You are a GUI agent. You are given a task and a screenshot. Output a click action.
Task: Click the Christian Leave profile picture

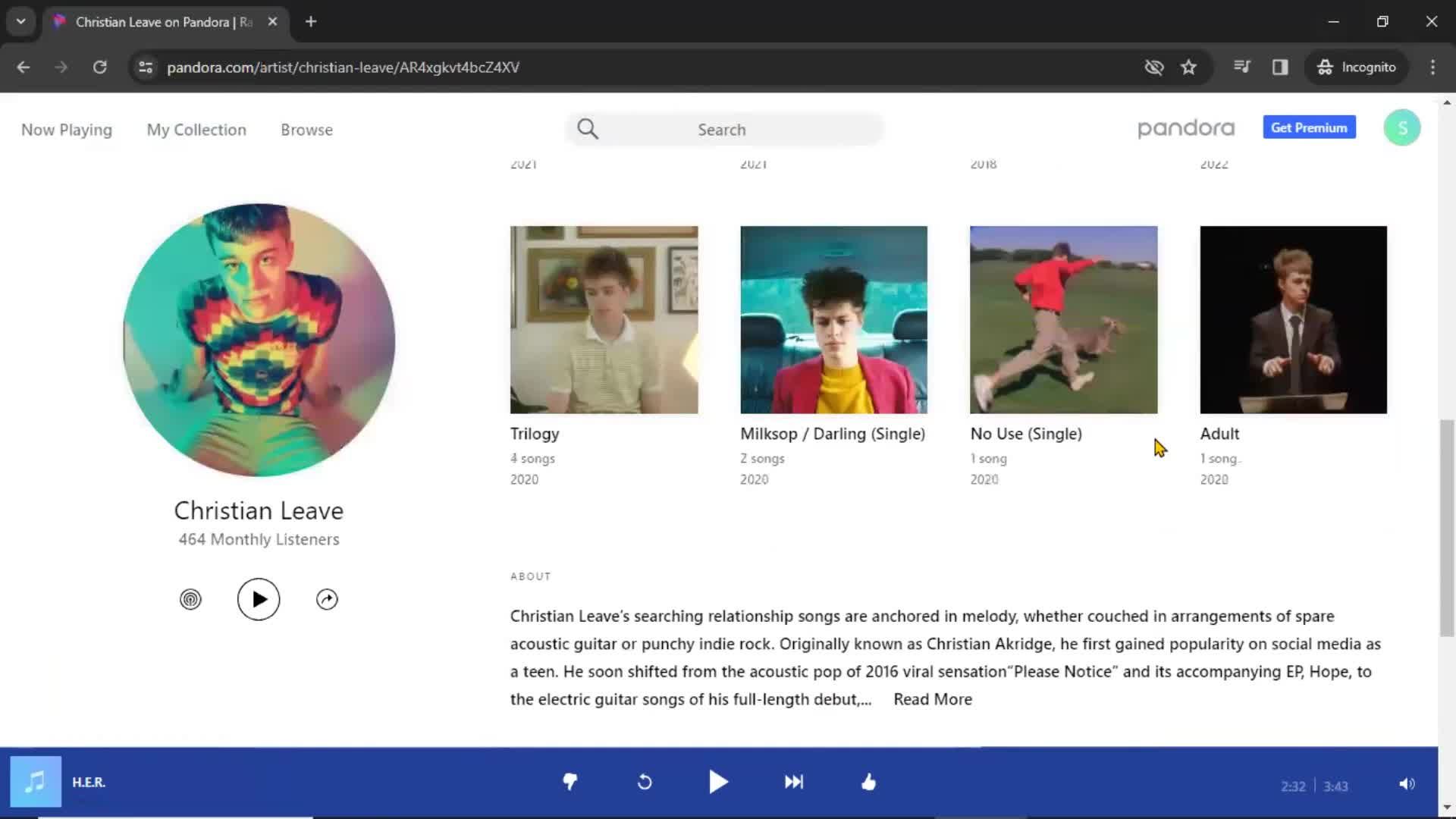259,340
